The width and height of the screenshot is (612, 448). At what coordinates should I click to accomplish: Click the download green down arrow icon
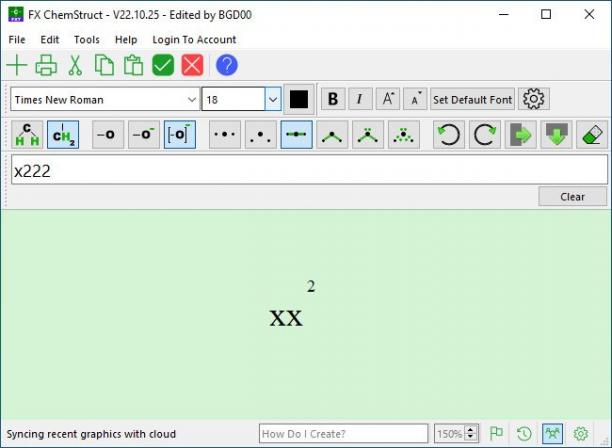click(556, 135)
